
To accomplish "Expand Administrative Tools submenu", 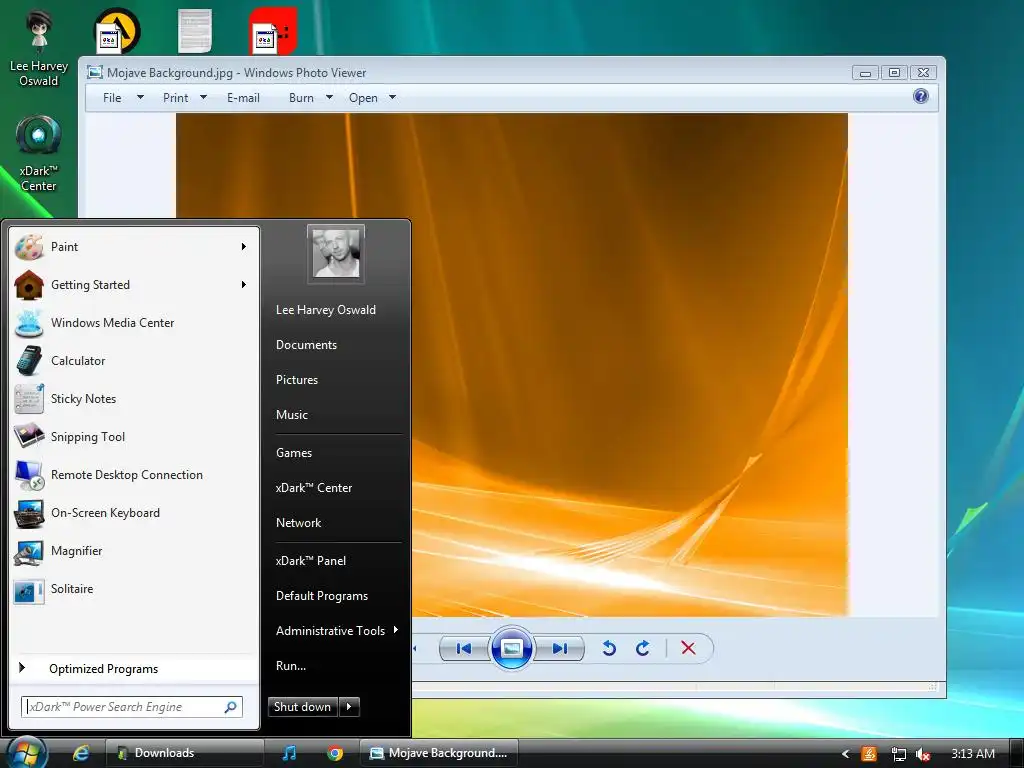I will pyautogui.click(x=337, y=631).
